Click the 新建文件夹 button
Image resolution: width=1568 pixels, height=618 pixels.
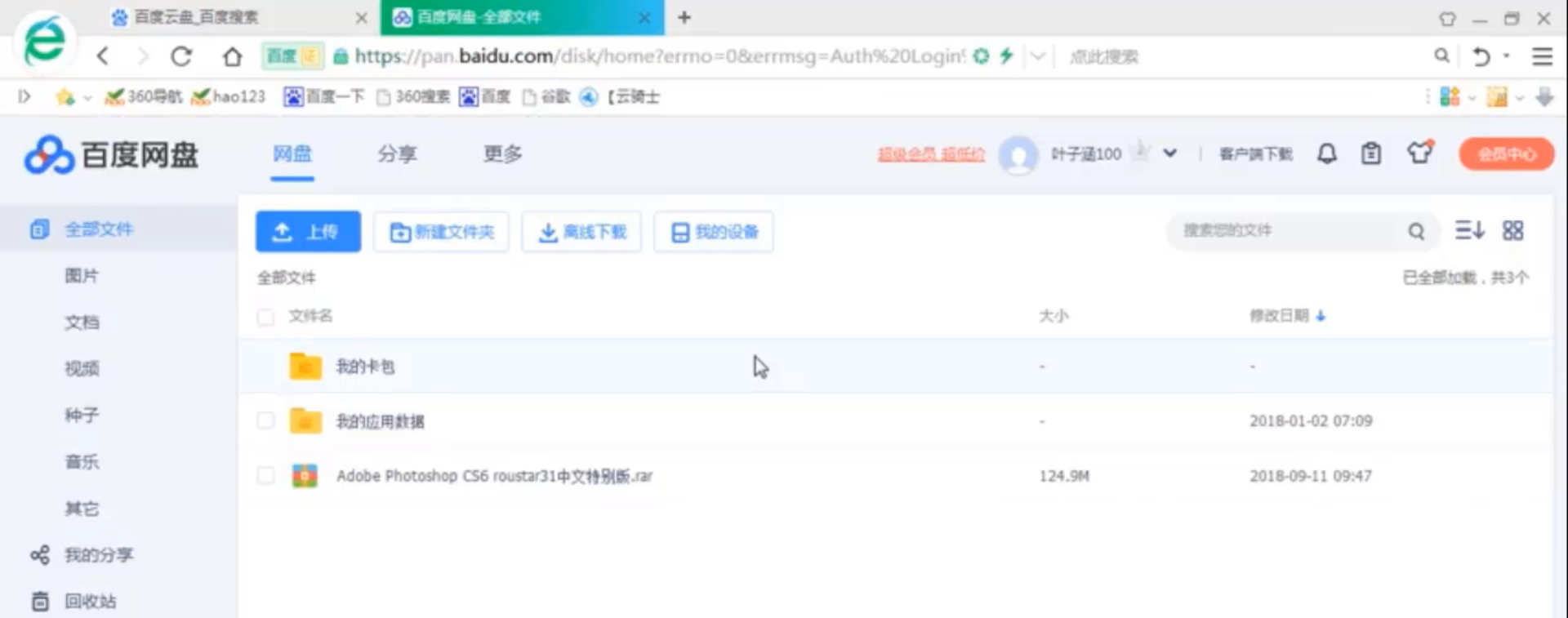(441, 232)
